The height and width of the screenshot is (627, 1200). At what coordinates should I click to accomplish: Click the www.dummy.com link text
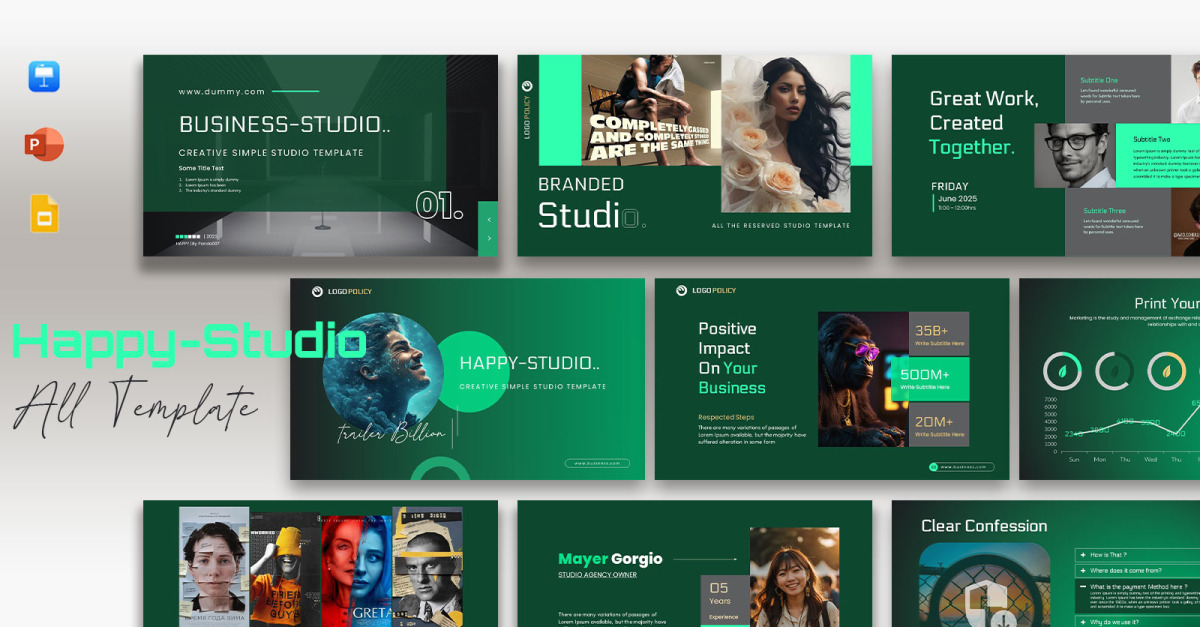click(x=221, y=91)
